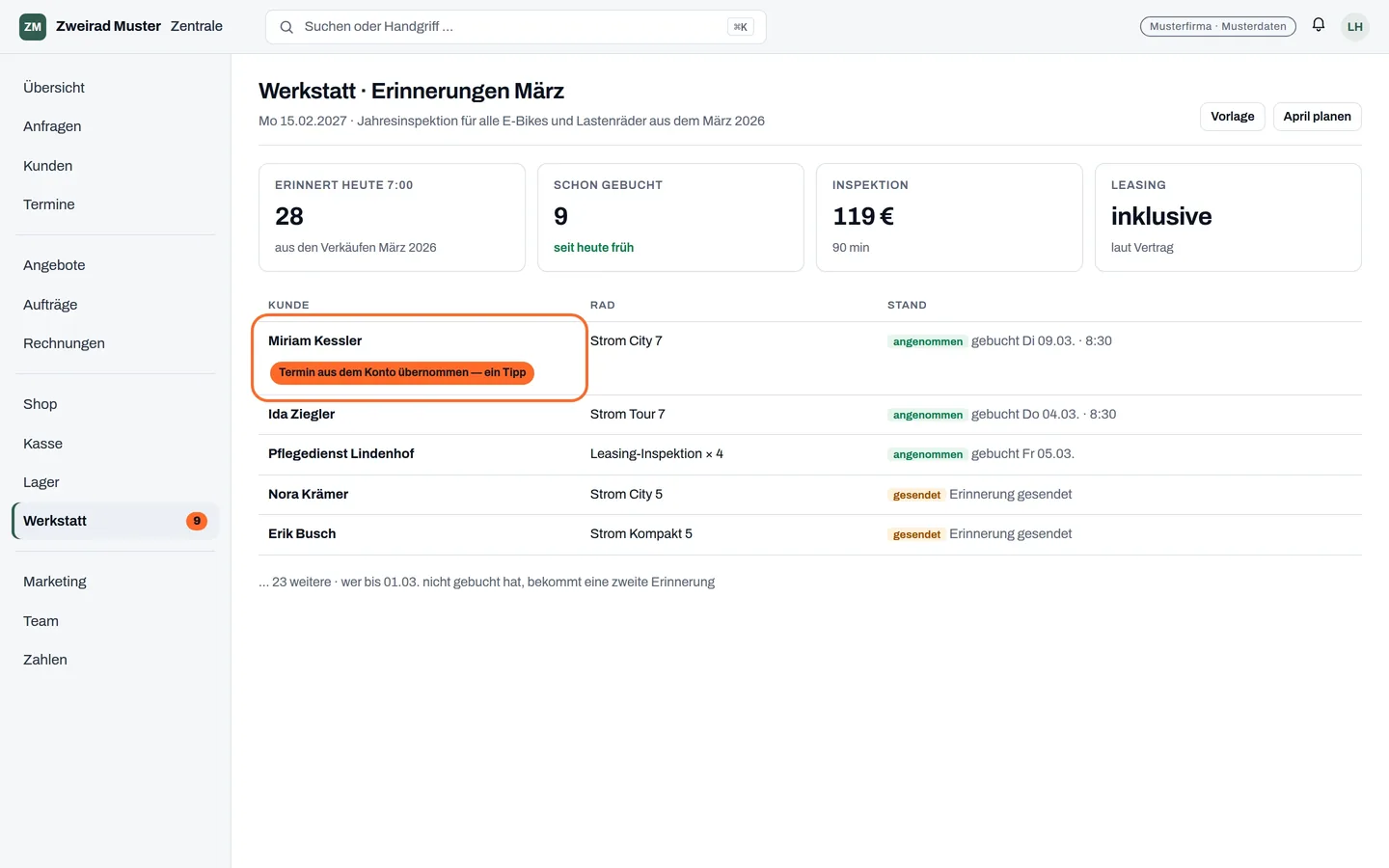Click the orange Termin aus dem Konto tip
This screenshot has height=868, width=1389.
click(402, 372)
